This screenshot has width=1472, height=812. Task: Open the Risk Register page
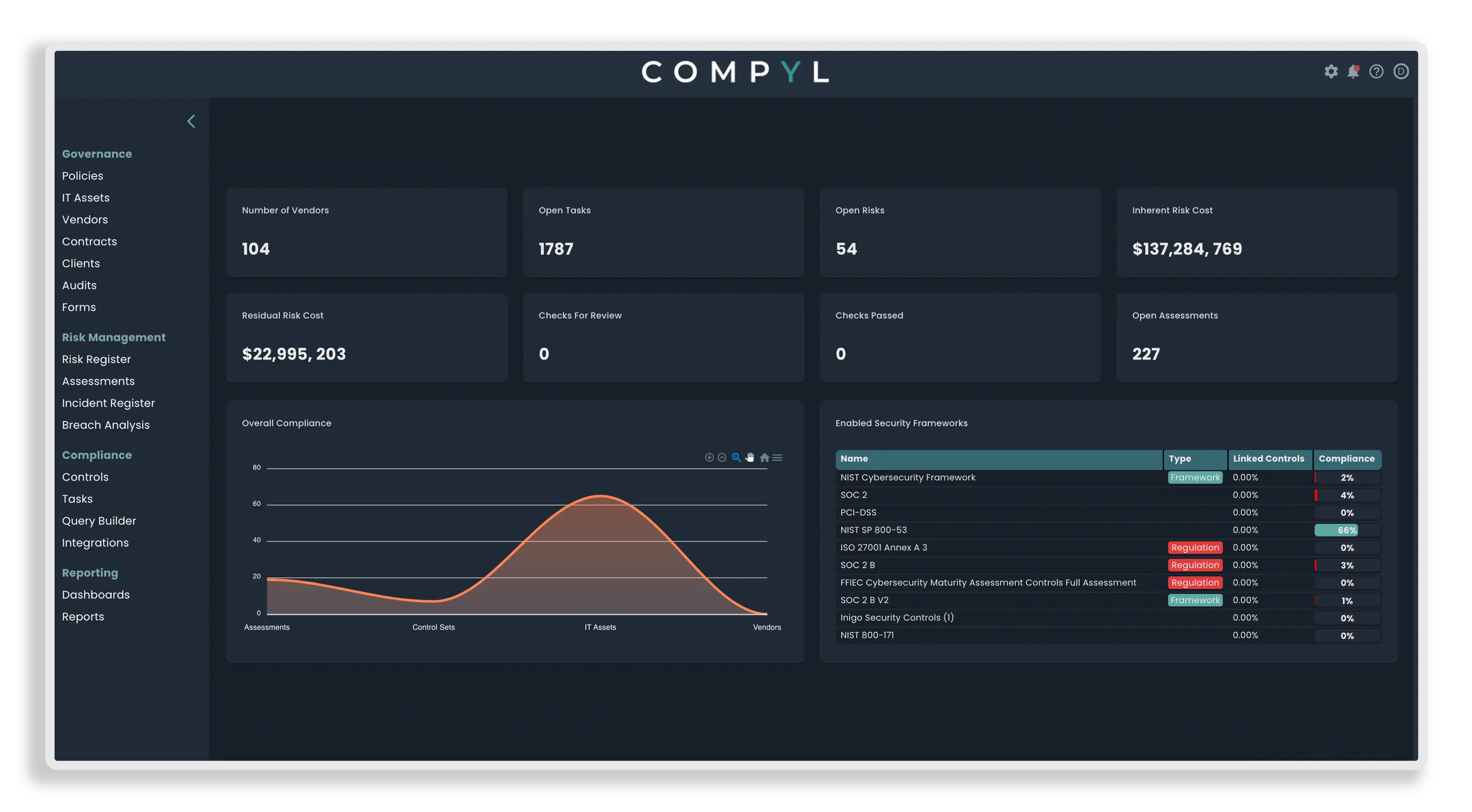coord(97,359)
